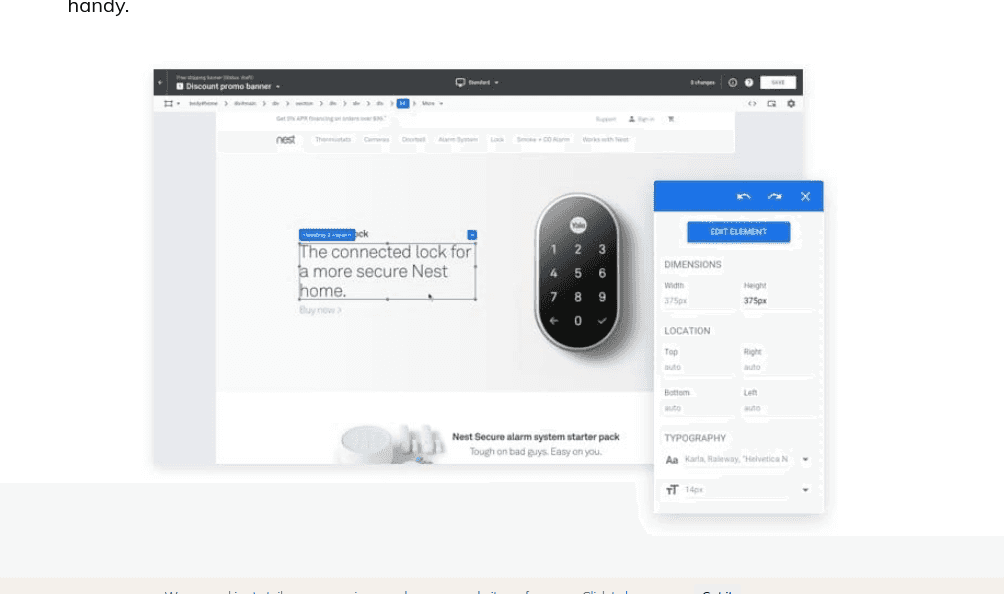Image resolution: width=1004 pixels, height=594 pixels.
Task: Click the TYPOGRAPHY section heading
Action: pos(695,438)
